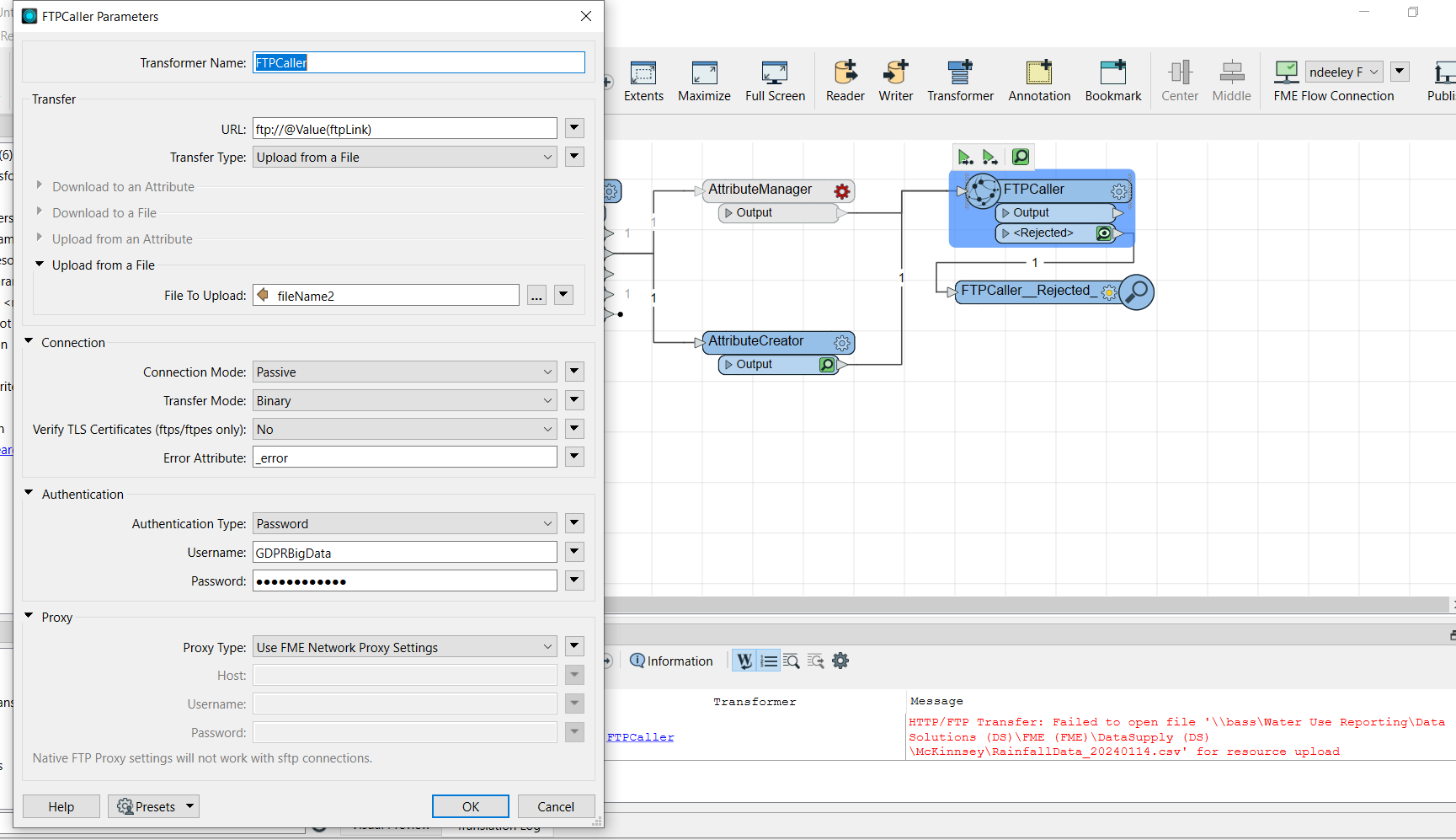The width and height of the screenshot is (1456, 840).
Task: Click the Error Attribute field
Action: 405,457
